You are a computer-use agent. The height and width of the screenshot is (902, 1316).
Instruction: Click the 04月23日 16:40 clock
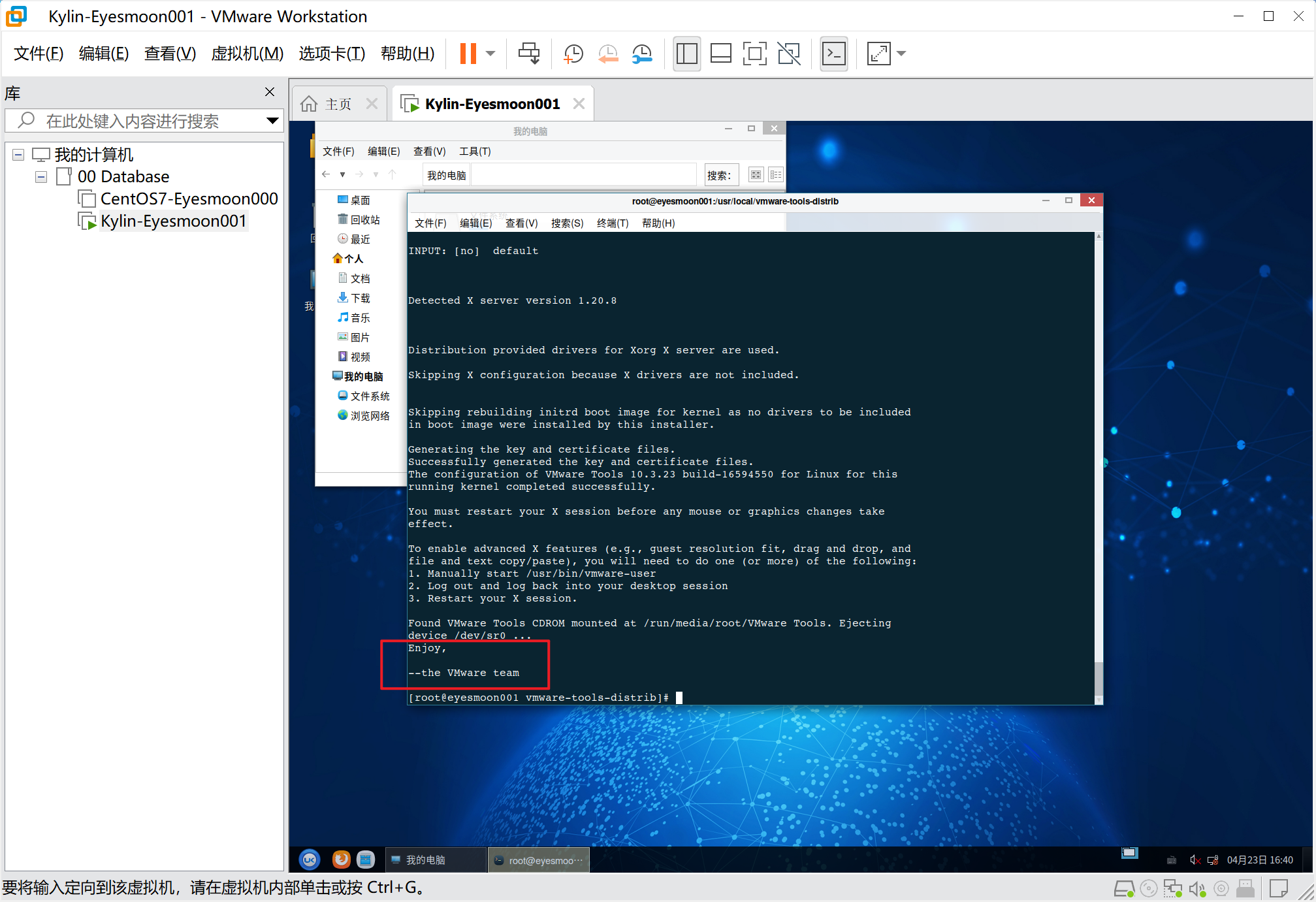pyautogui.click(x=1260, y=860)
